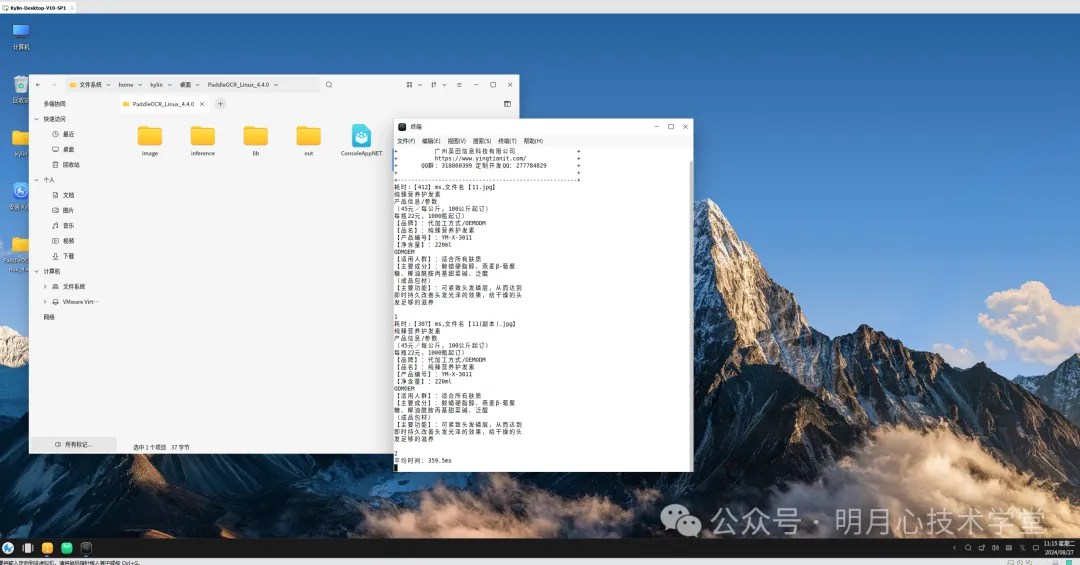Screen dimensions: 1080x565
Task: Select the PaddleOCR_Linux_4.4.0 tab
Action: pos(163,104)
